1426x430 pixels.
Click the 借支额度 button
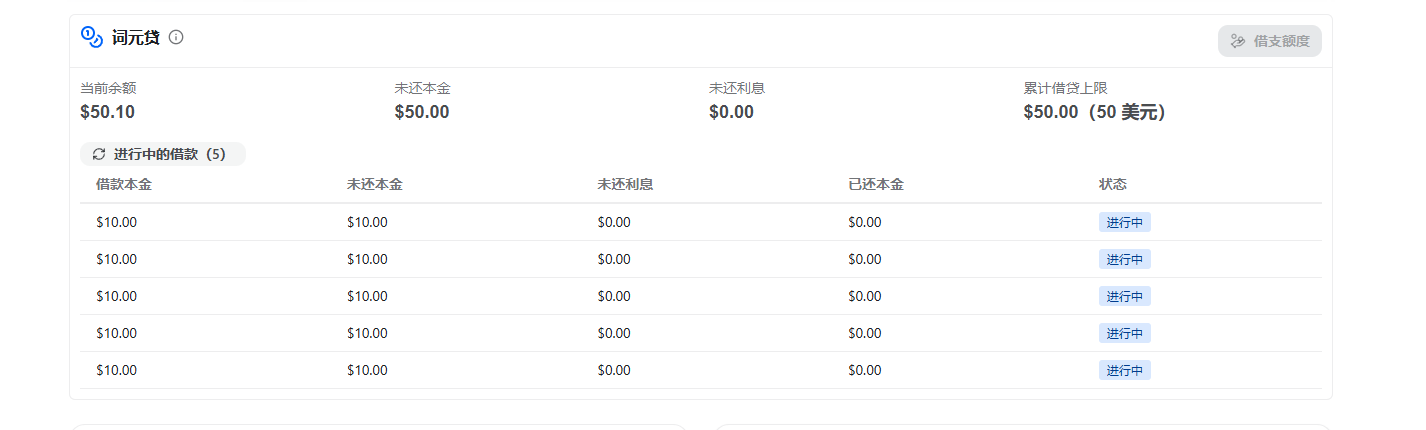(1269, 41)
